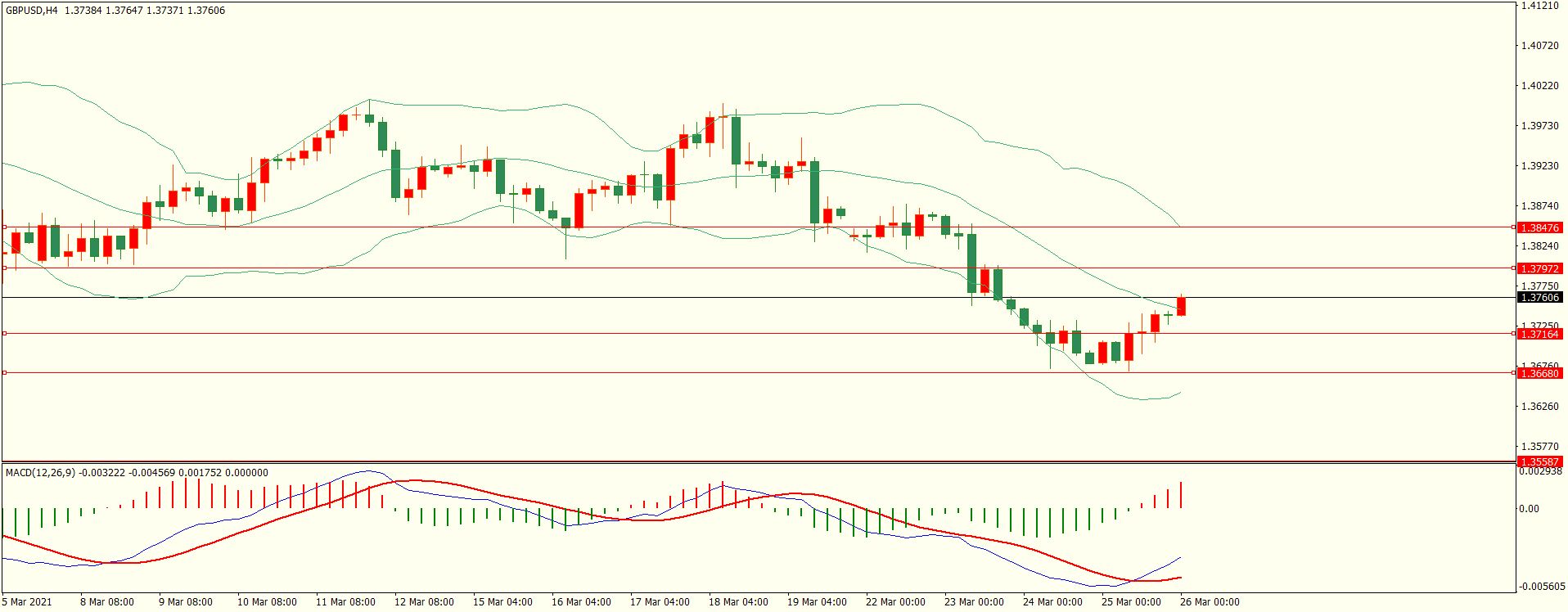Click the 12 Mar 08:00 time label
Screen dimensions: 1568x612
(424, 602)
